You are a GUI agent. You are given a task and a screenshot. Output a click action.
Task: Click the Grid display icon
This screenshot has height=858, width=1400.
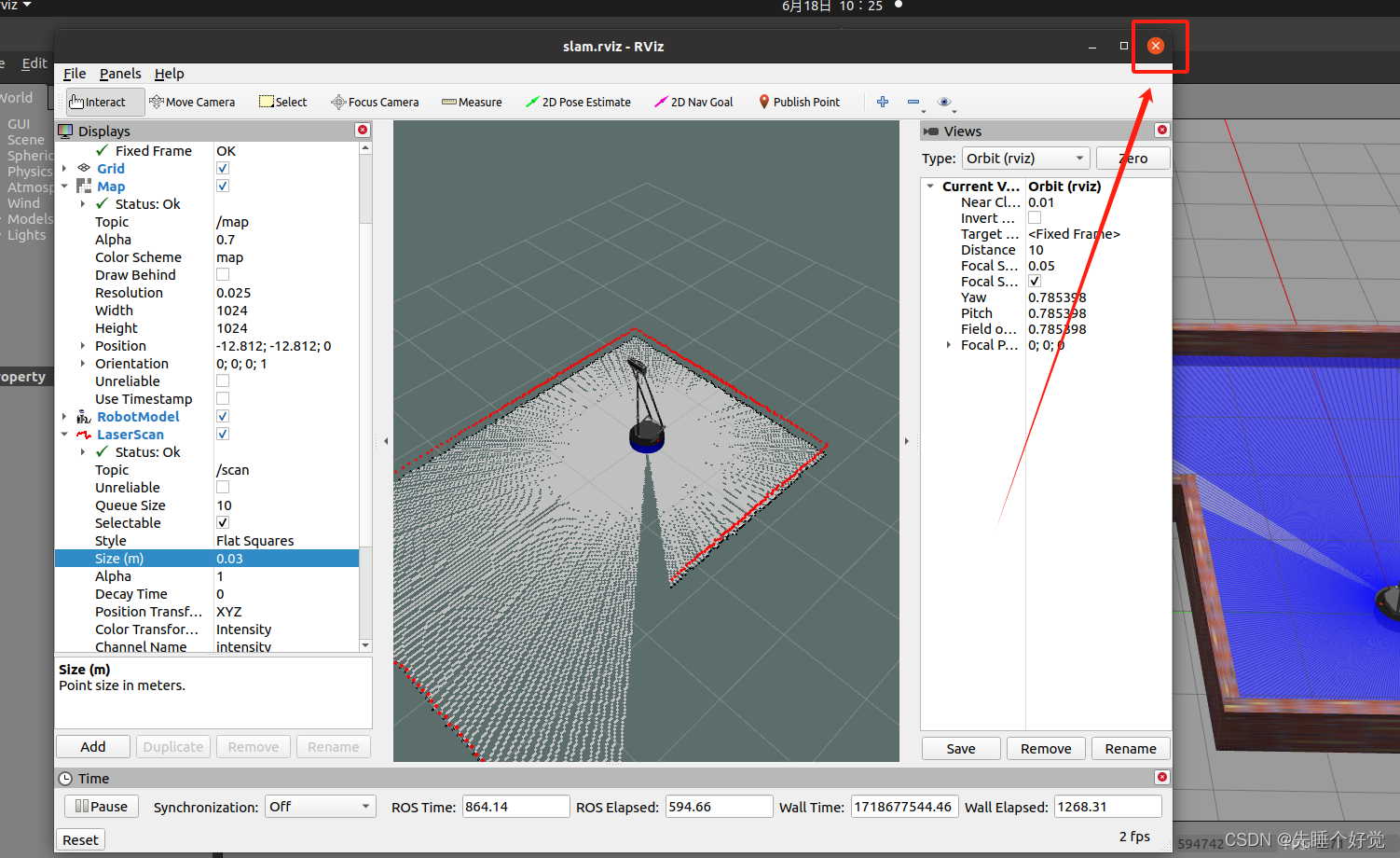[84, 168]
